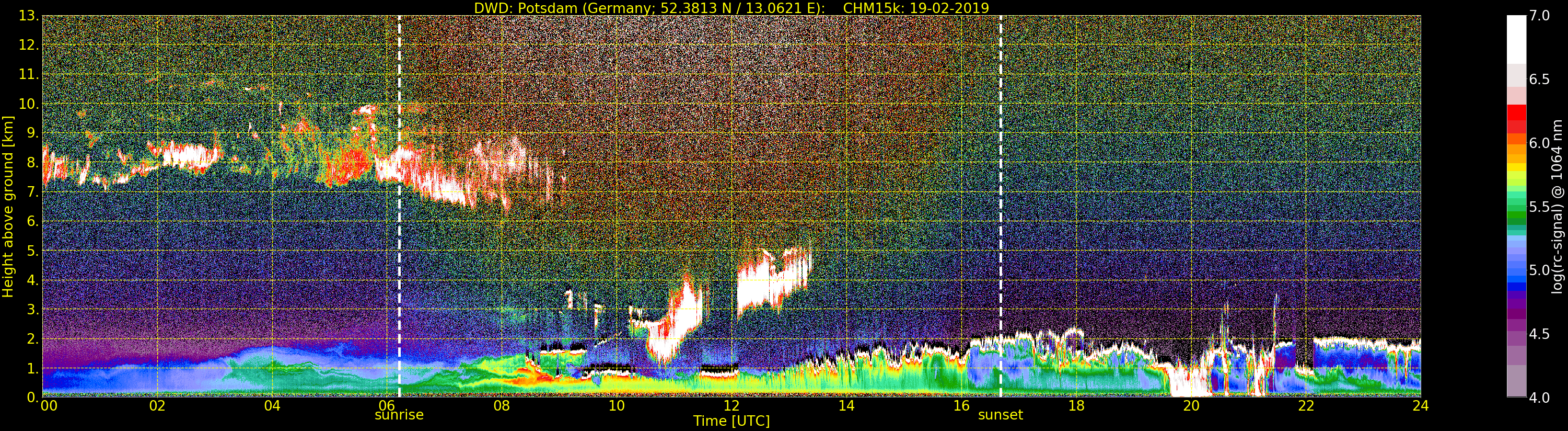Click the '6.0' colorbar label

point(1539,143)
